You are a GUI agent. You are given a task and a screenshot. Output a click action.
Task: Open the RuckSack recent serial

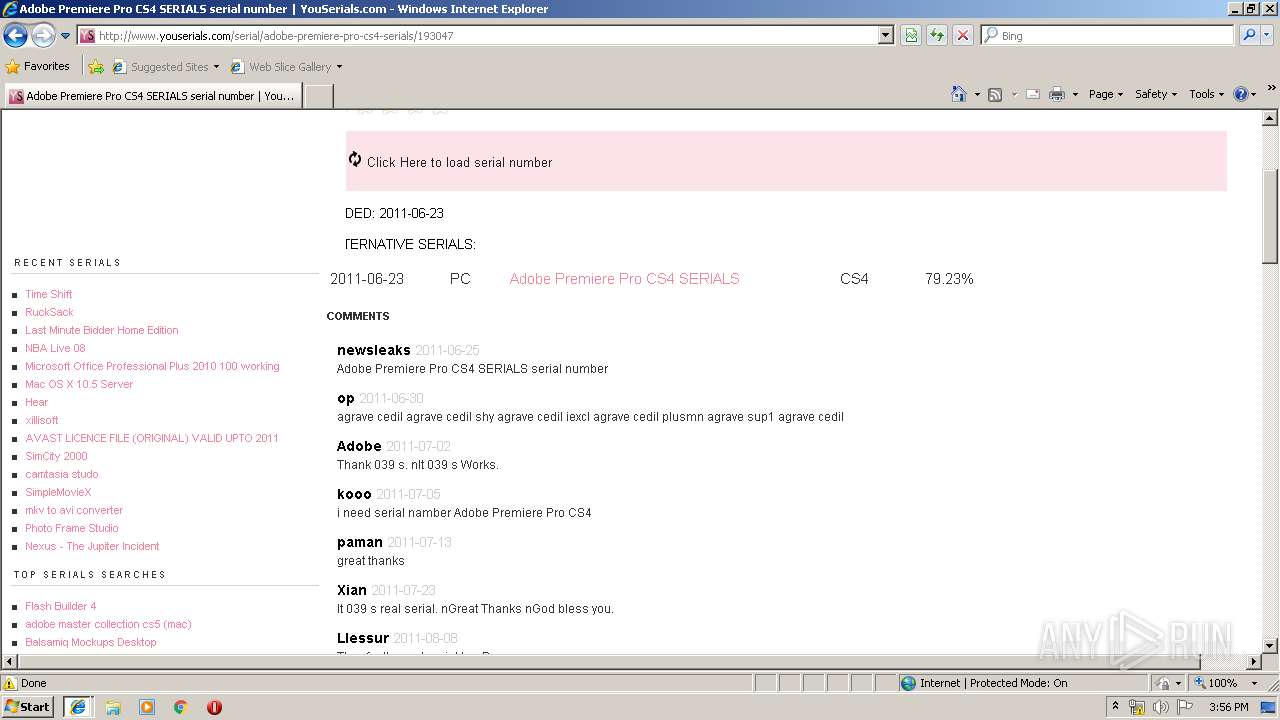49,312
